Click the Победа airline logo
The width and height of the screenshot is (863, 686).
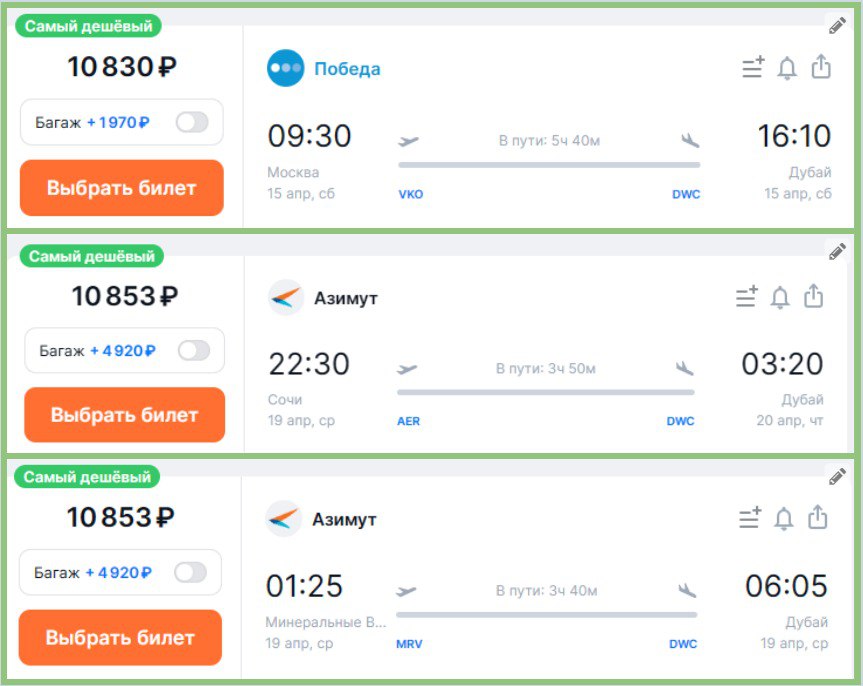tap(285, 68)
